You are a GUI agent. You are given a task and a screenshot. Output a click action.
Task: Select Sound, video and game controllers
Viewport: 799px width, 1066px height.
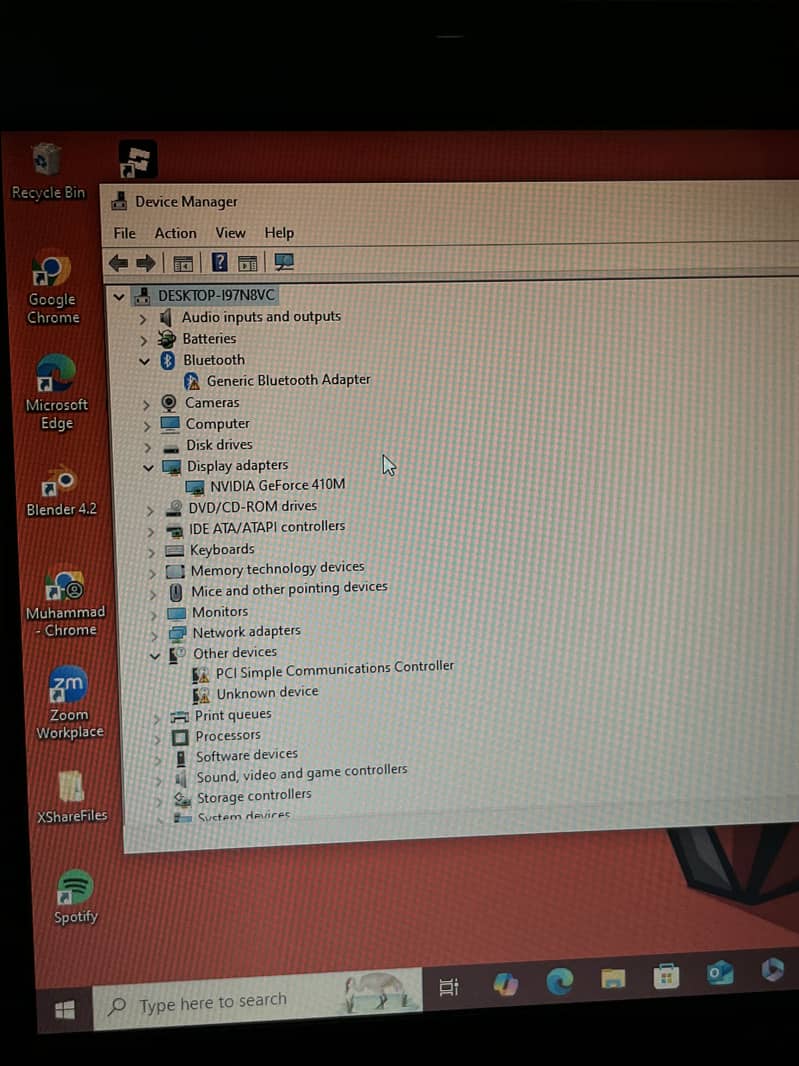(x=290, y=773)
